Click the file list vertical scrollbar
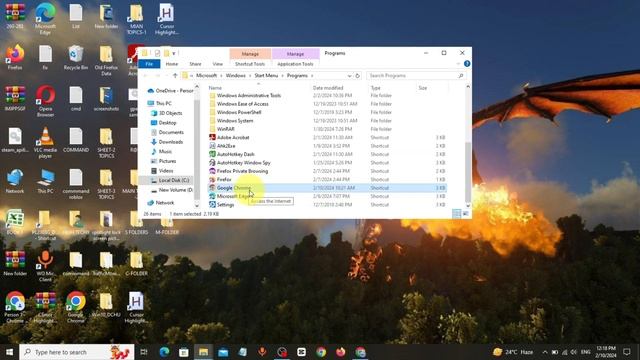 pos(468,171)
